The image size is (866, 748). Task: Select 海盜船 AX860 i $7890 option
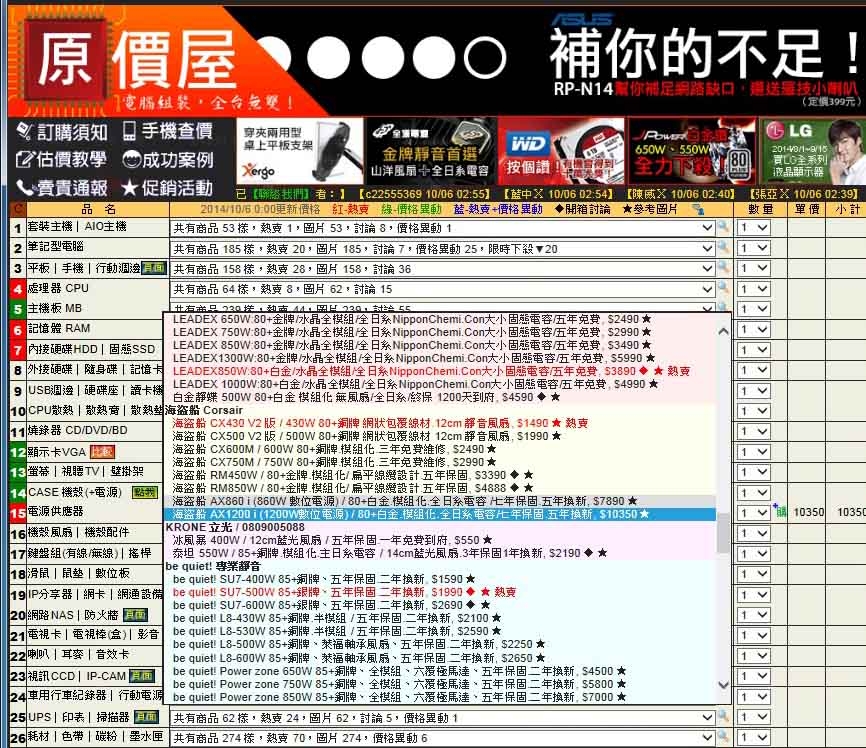click(x=440, y=501)
